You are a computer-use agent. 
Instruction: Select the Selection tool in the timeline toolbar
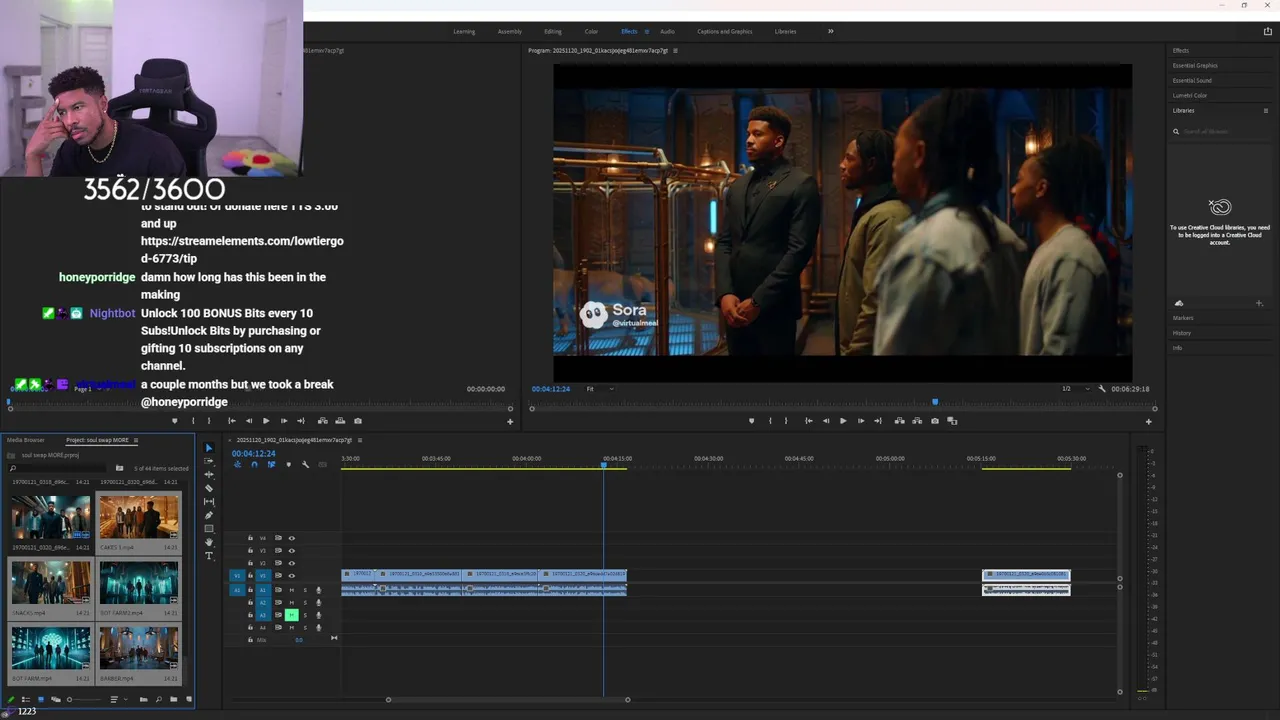(x=209, y=448)
